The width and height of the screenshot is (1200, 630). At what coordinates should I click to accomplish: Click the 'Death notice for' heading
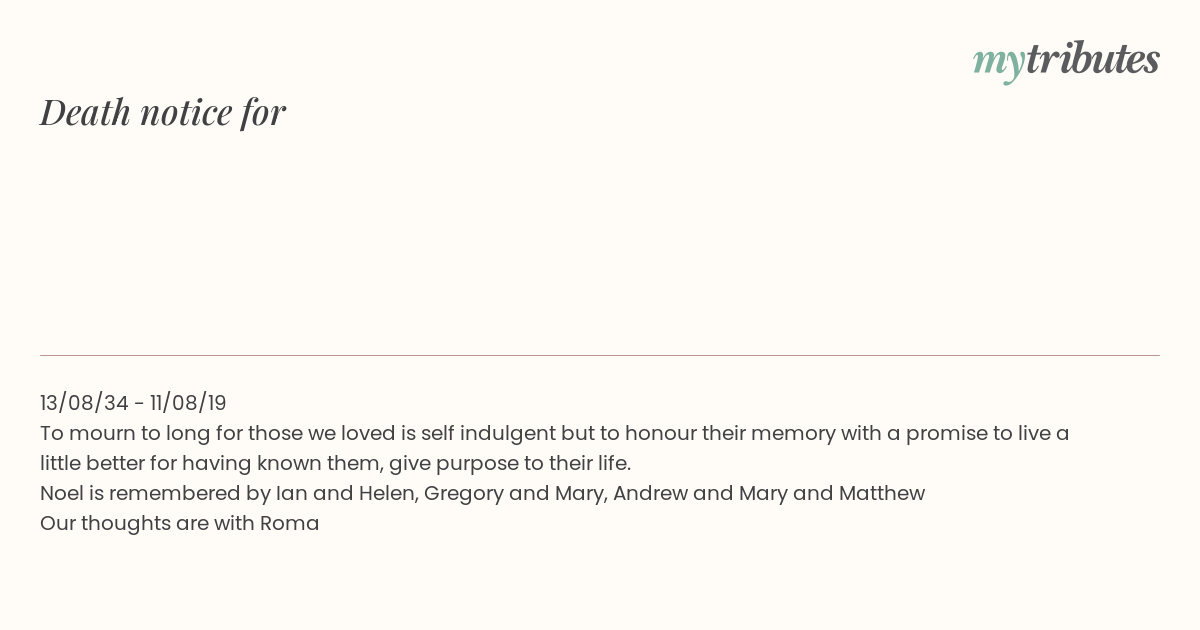[x=163, y=112]
